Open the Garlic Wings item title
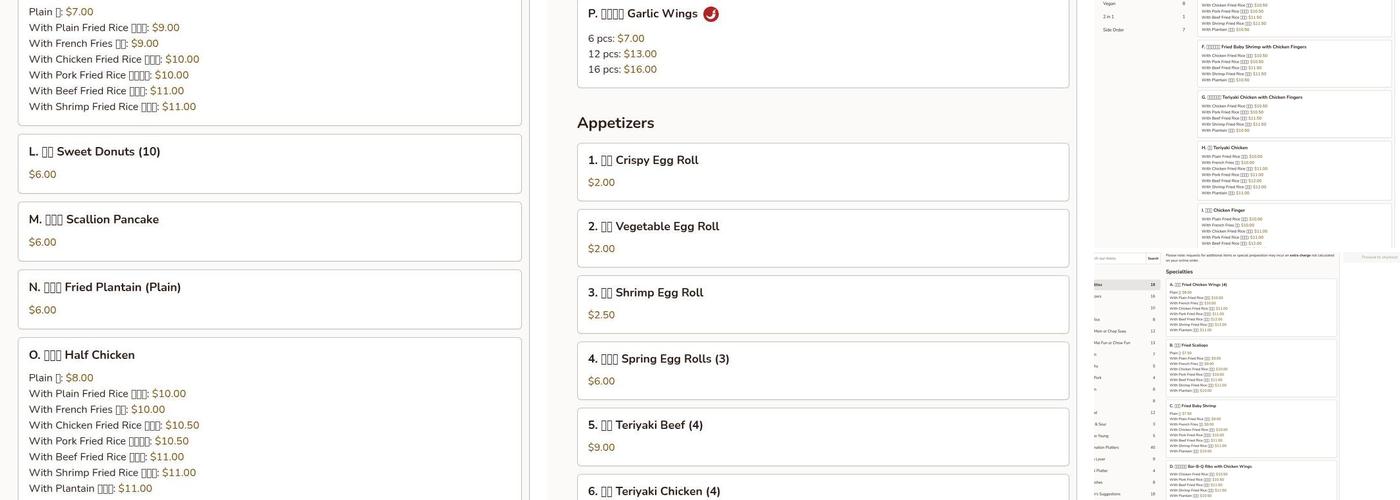This screenshot has height=500, width=1400. tap(645, 14)
